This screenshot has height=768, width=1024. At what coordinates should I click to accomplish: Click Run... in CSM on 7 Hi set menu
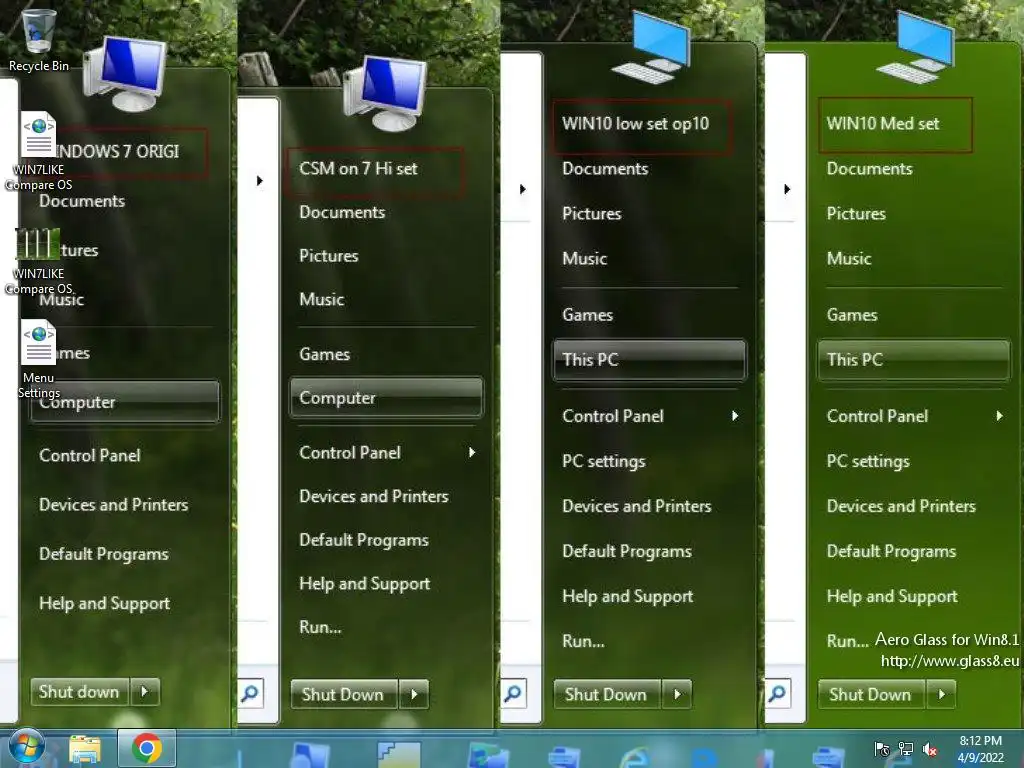coord(320,627)
